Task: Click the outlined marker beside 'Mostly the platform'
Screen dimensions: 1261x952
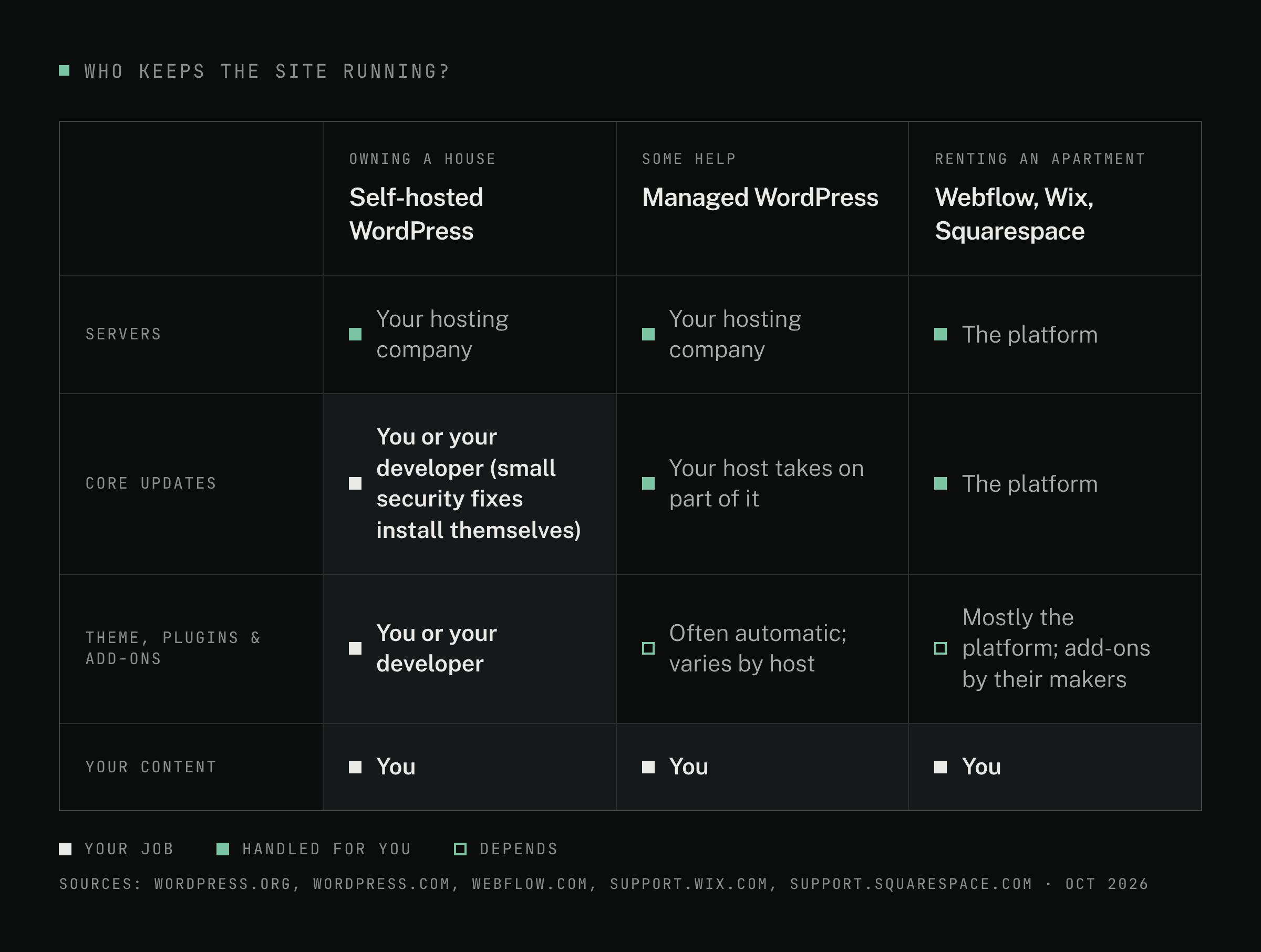Action: 940,648
